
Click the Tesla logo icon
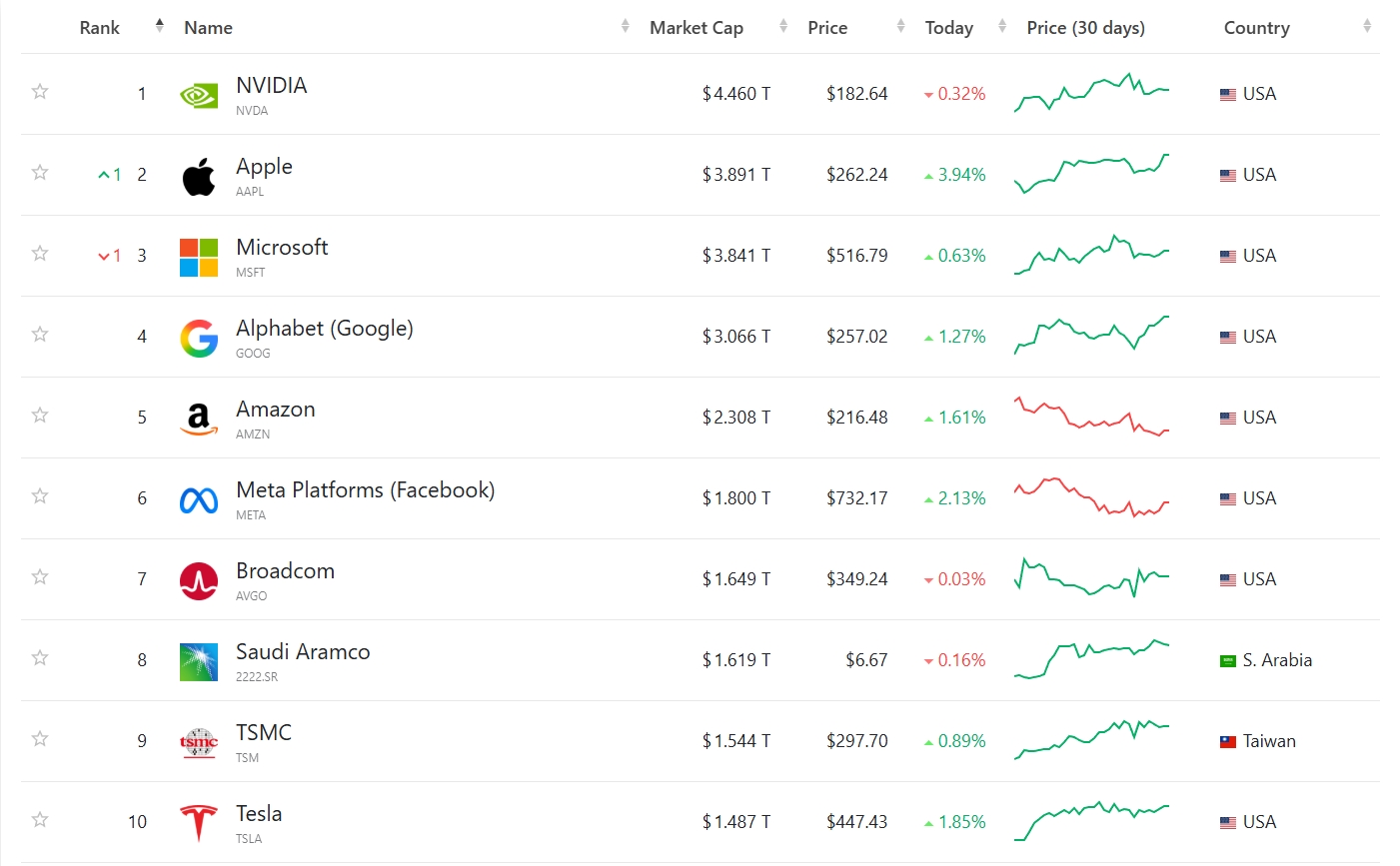pyautogui.click(x=199, y=823)
